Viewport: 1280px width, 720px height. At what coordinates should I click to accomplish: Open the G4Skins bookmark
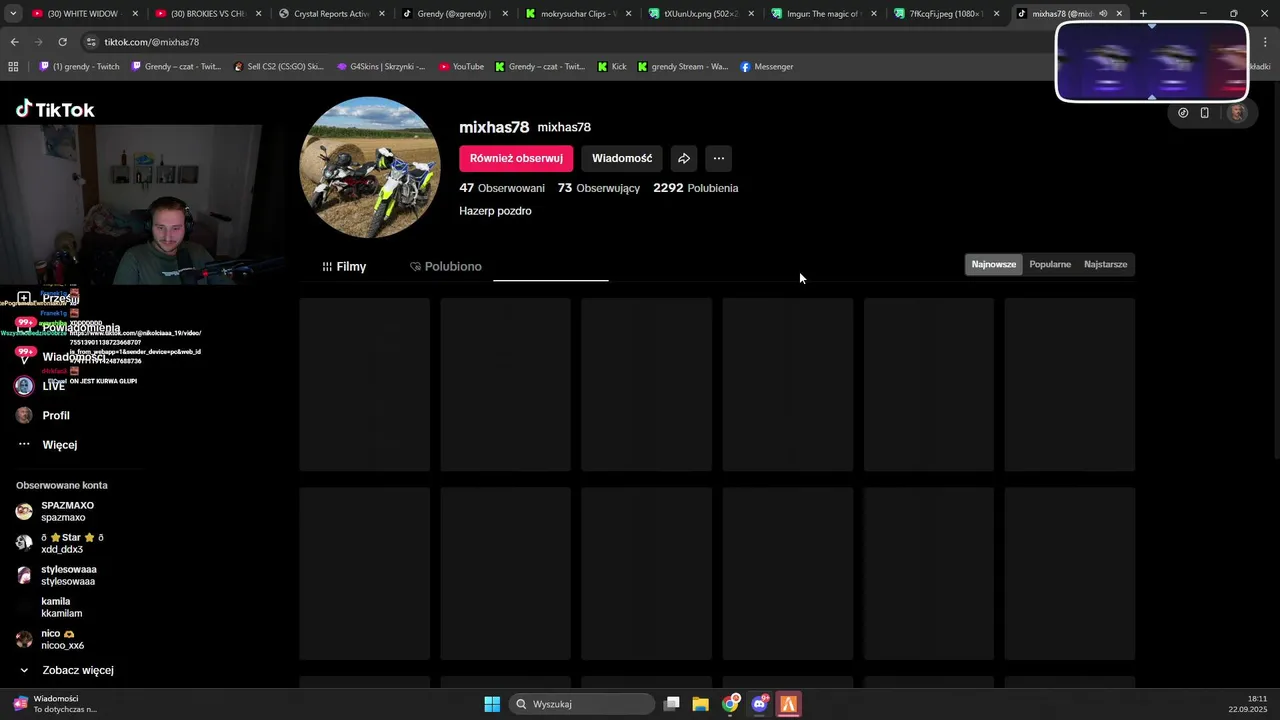click(x=380, y=67)
